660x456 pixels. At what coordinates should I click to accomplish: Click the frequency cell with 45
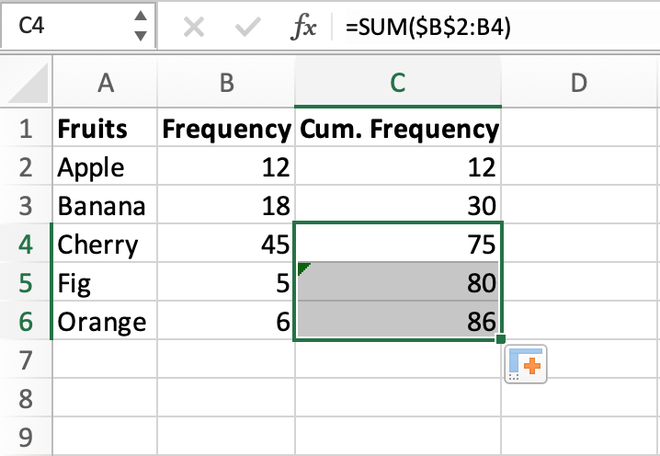[x=226, y=244]
